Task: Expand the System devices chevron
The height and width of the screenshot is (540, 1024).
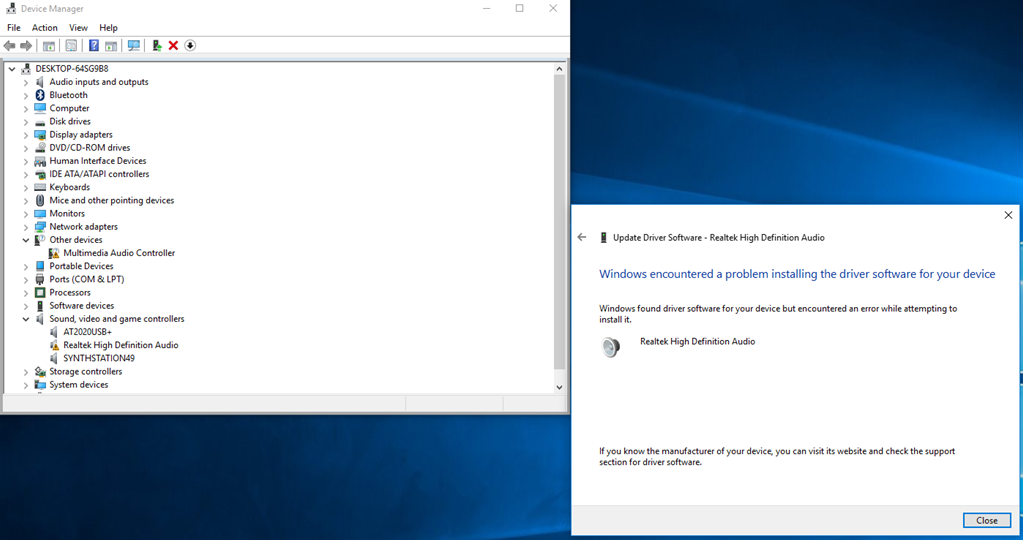Action: [25, 385]
